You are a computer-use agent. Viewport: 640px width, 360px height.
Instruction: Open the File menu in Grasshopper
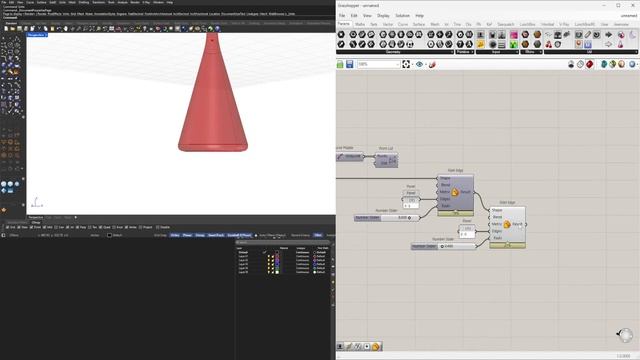coord(342,16)
